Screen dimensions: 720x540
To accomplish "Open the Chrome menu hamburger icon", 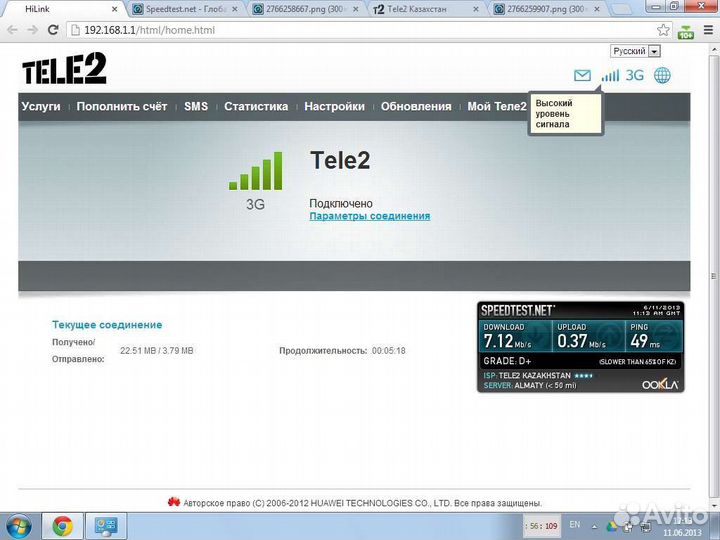I will 708,30.
